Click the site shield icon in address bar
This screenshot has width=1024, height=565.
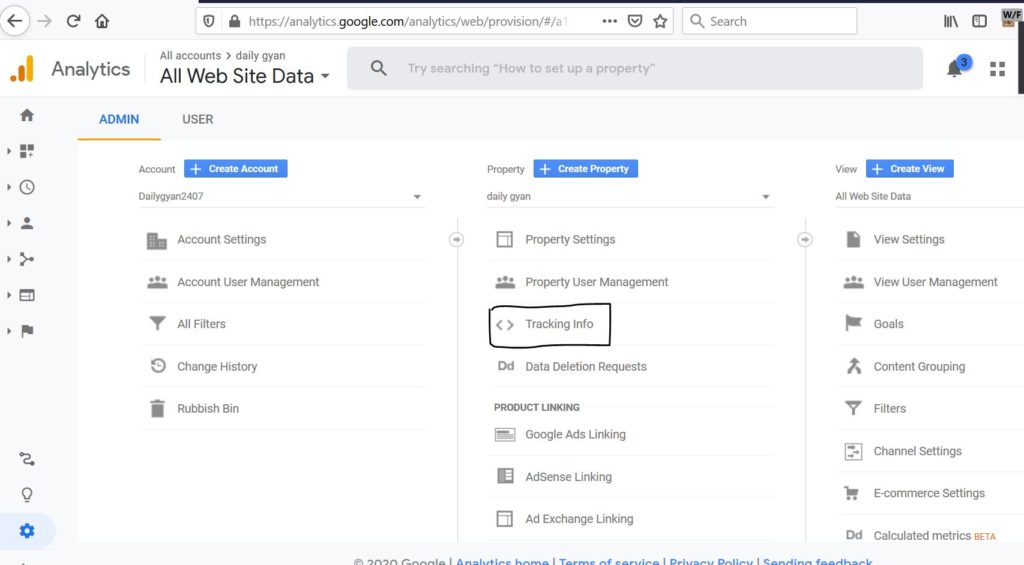(x=208, y=22)
